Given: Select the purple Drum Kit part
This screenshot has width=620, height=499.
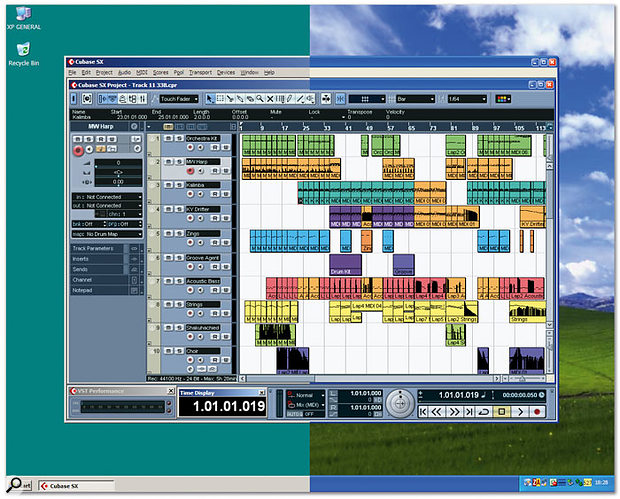Looking at the screenshot, I should pyautogui.click(x=345, y=265).
